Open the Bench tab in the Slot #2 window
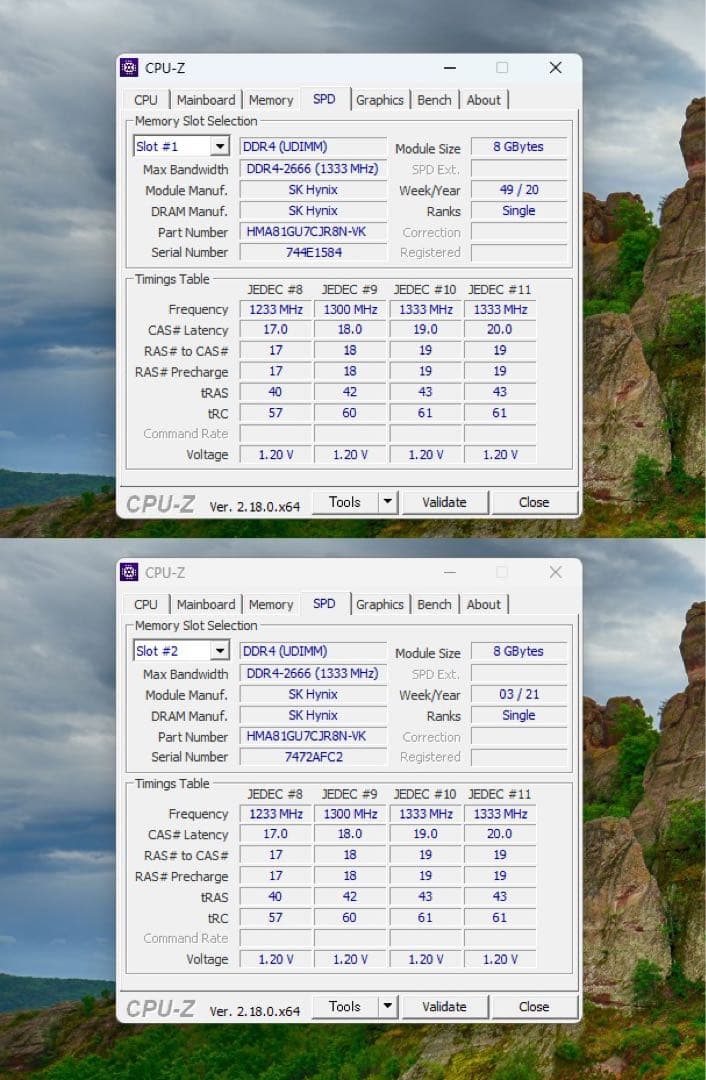 click(x=434, y=604)
